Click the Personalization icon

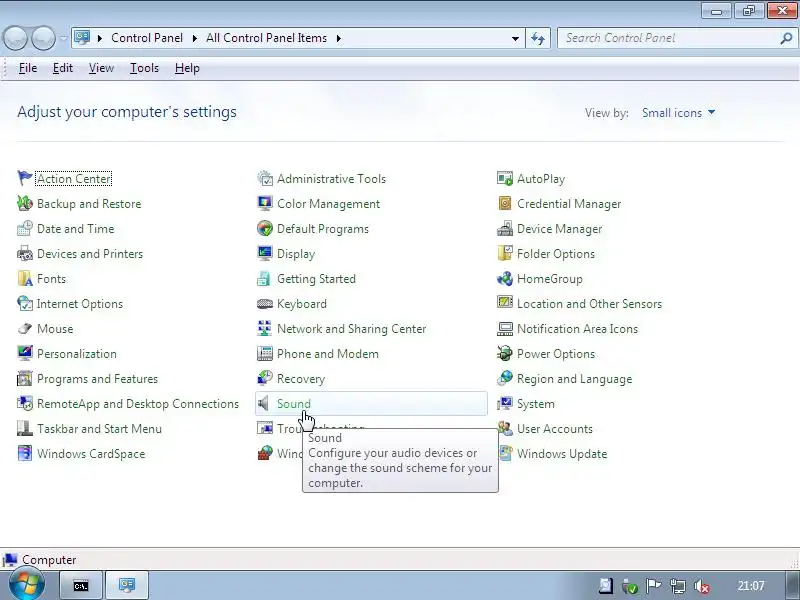pyautogui.click(x=24, y=353)
